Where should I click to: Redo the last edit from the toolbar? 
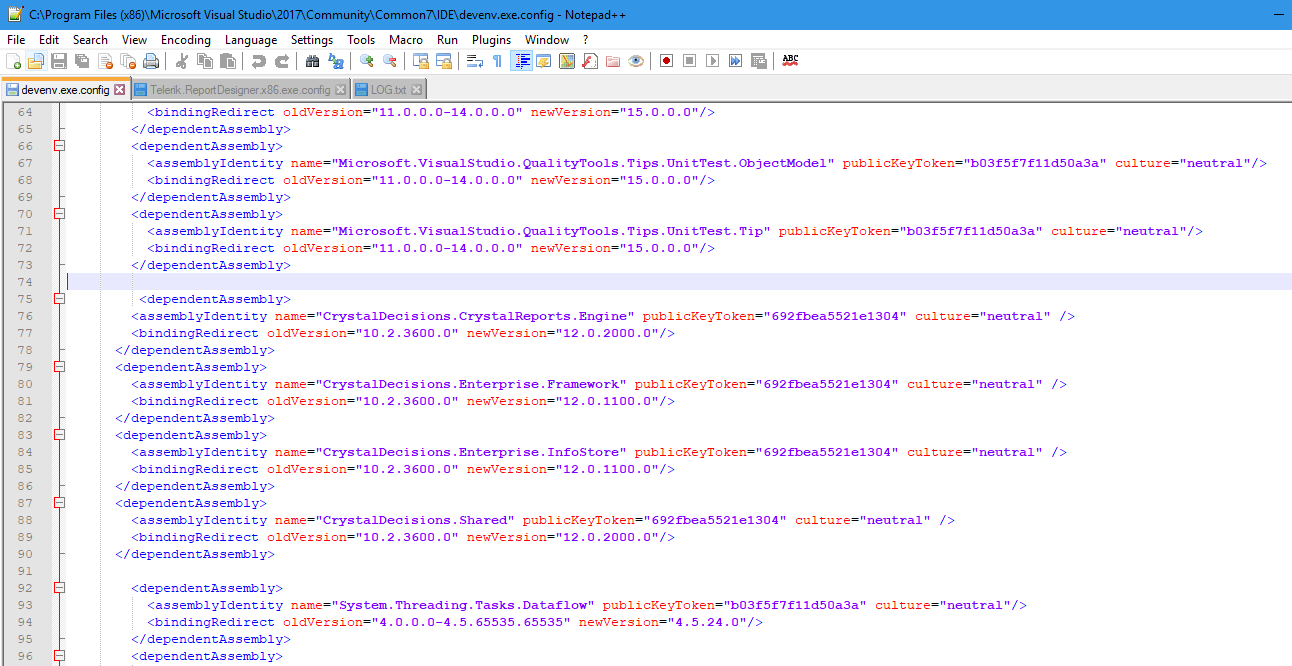pyautogui.click(x=282, y=61)
